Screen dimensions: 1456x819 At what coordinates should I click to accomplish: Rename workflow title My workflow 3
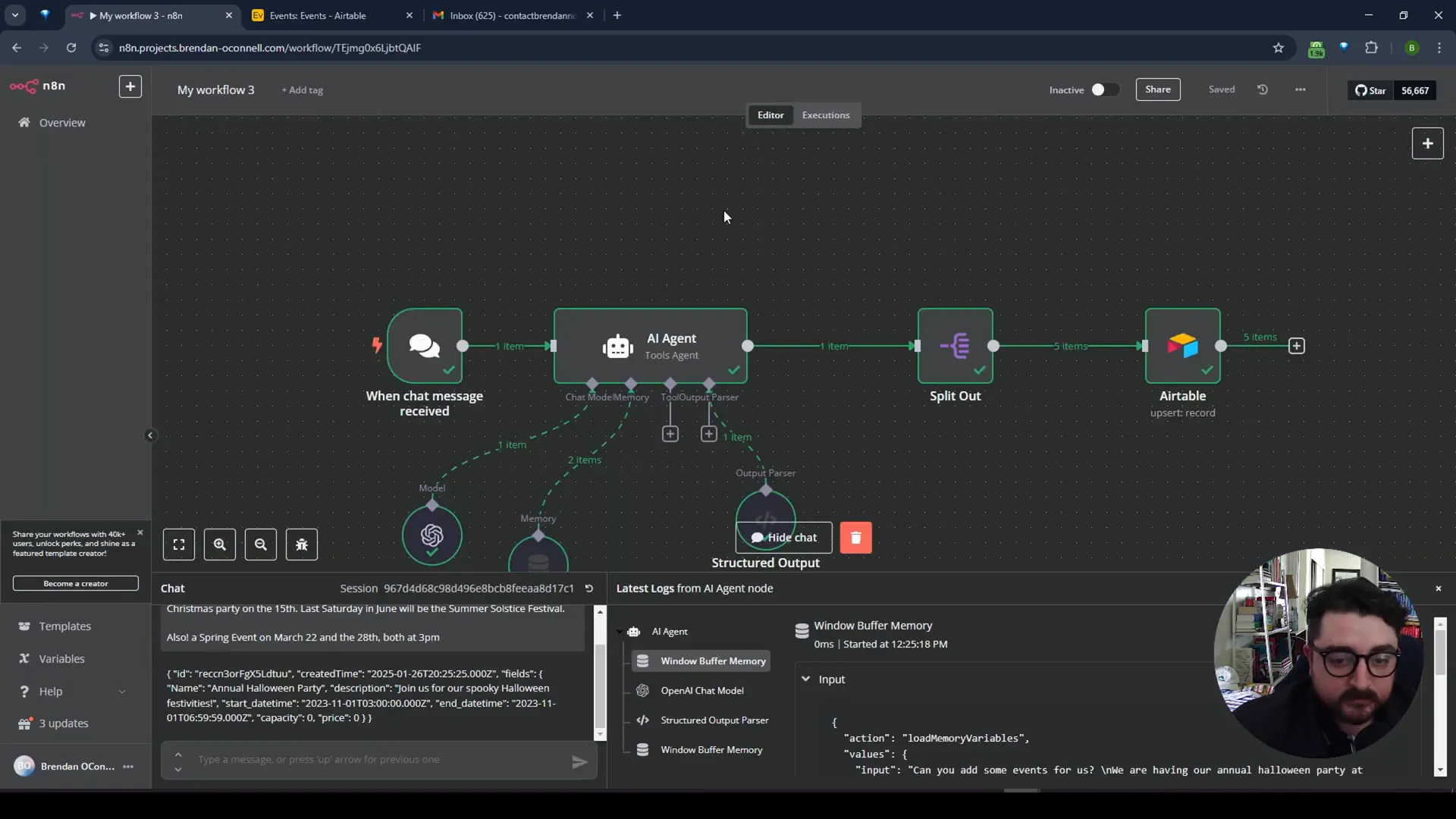215,89
